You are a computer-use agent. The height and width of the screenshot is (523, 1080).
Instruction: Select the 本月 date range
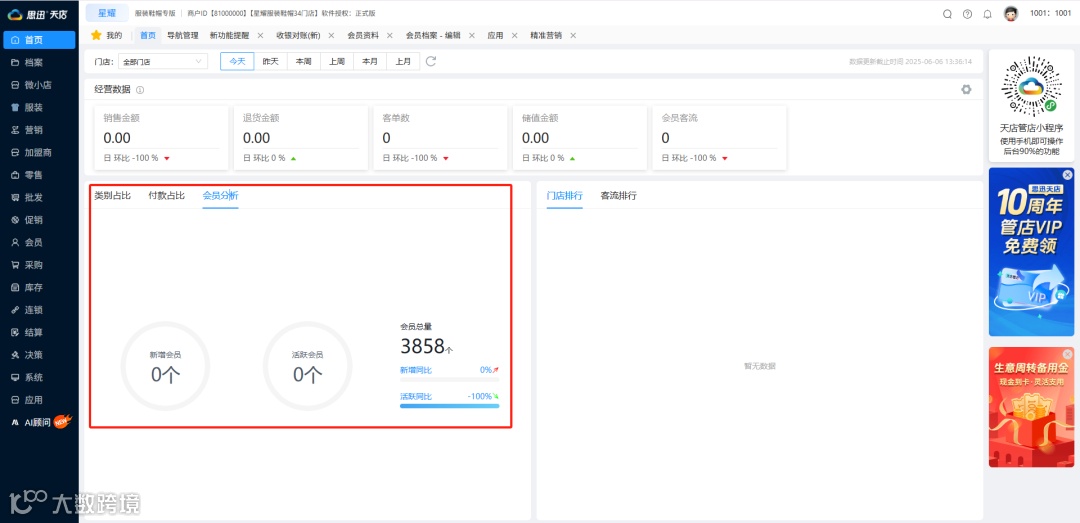pyautogui.click(x=370, y=61)
